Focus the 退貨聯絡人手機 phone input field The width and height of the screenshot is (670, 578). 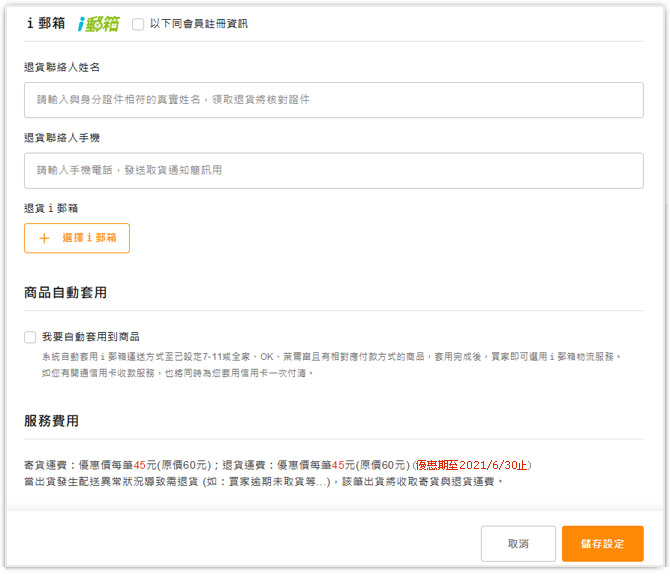pyautogui.click(x=333, y=170)
